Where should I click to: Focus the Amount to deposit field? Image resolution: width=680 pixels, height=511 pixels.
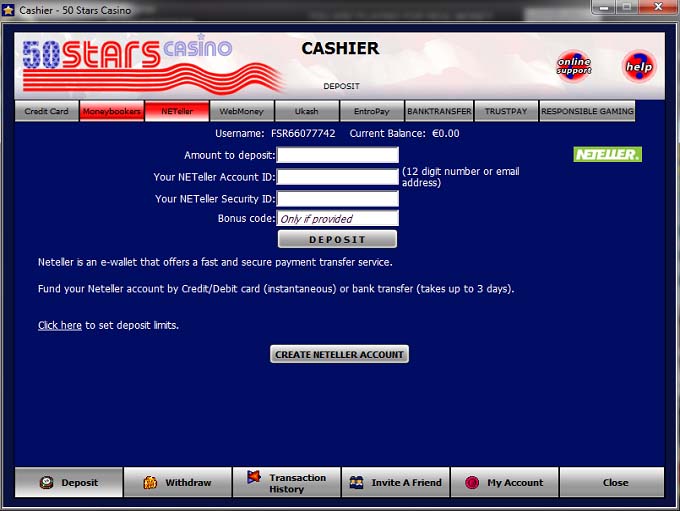tap(338, 155)
